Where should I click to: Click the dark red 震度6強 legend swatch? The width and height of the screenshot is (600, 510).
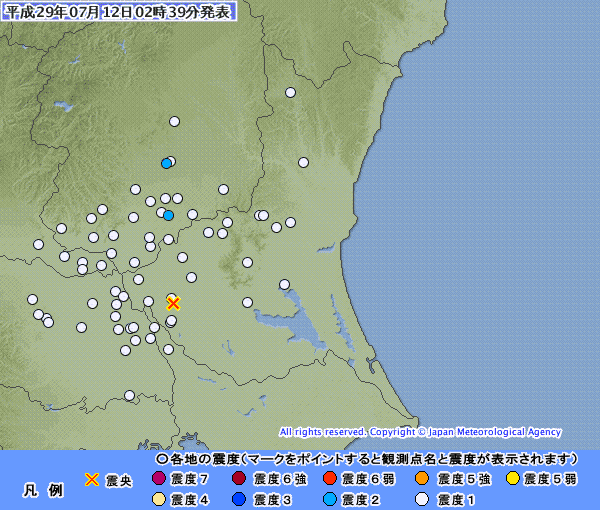[x=239, y=478]
